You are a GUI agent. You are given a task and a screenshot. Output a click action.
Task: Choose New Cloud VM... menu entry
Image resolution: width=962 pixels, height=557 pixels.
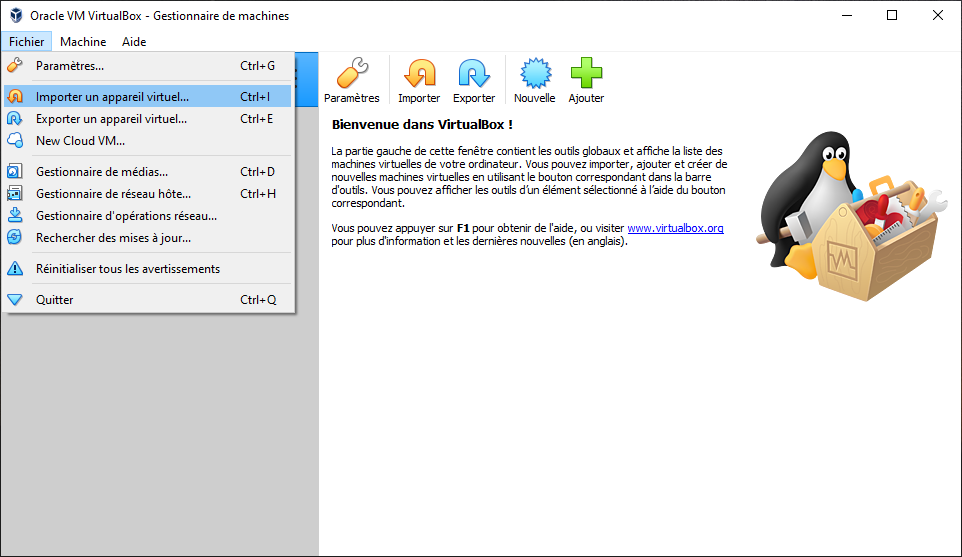[x=148, y=140]
